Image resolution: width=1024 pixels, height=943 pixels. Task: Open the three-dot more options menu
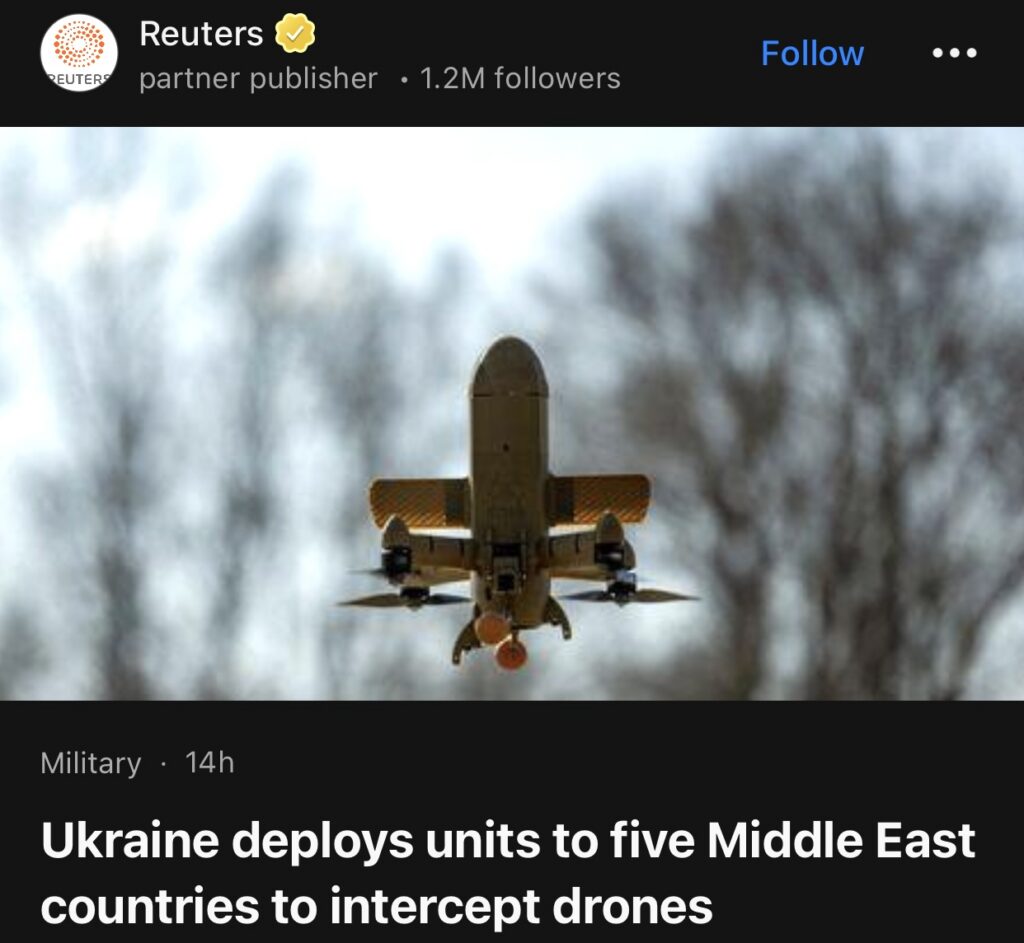(954, 53)
